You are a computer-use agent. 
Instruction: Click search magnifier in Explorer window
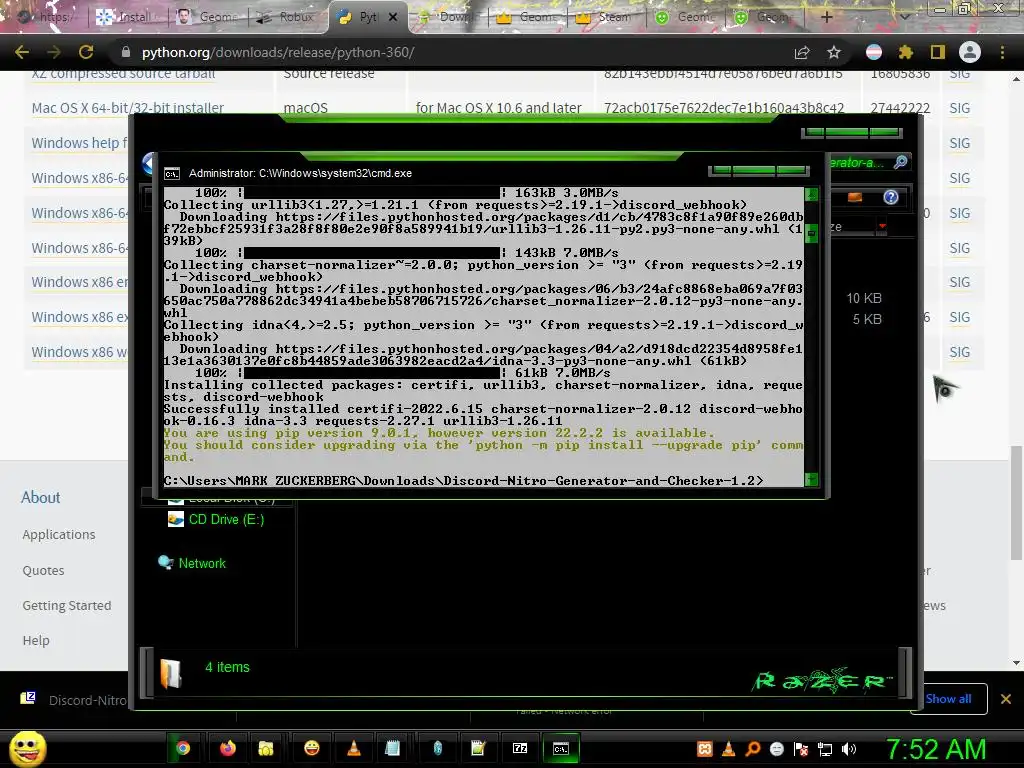(901, 162)
